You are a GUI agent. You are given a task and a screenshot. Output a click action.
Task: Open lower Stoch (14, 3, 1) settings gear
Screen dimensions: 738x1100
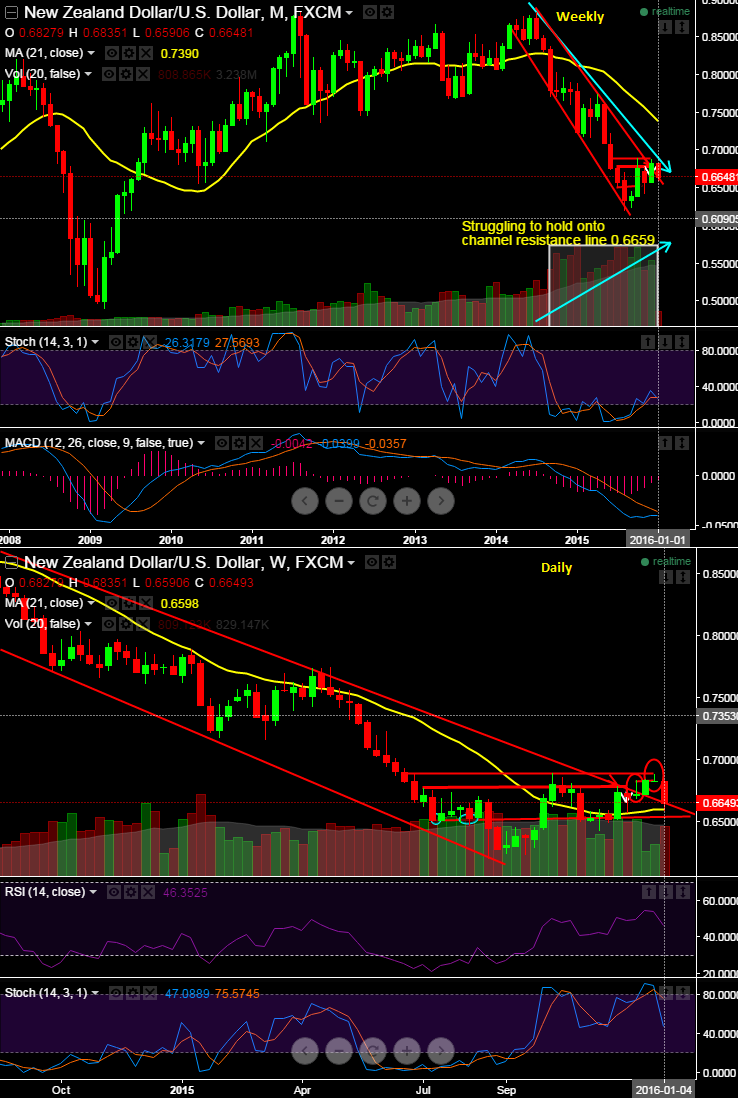(133, 993)
